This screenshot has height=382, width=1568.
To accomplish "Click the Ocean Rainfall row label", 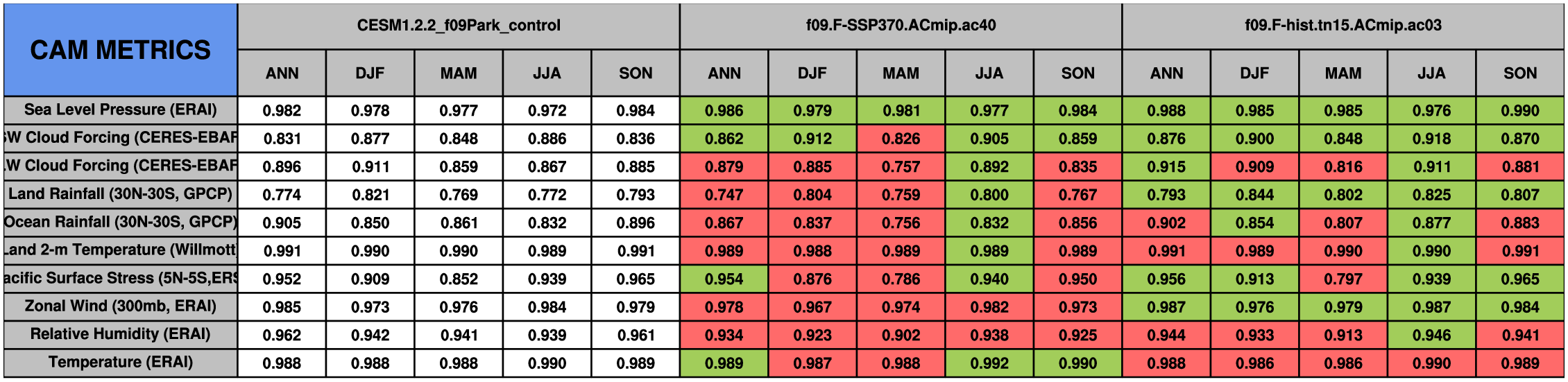I will tap(120, 223).
